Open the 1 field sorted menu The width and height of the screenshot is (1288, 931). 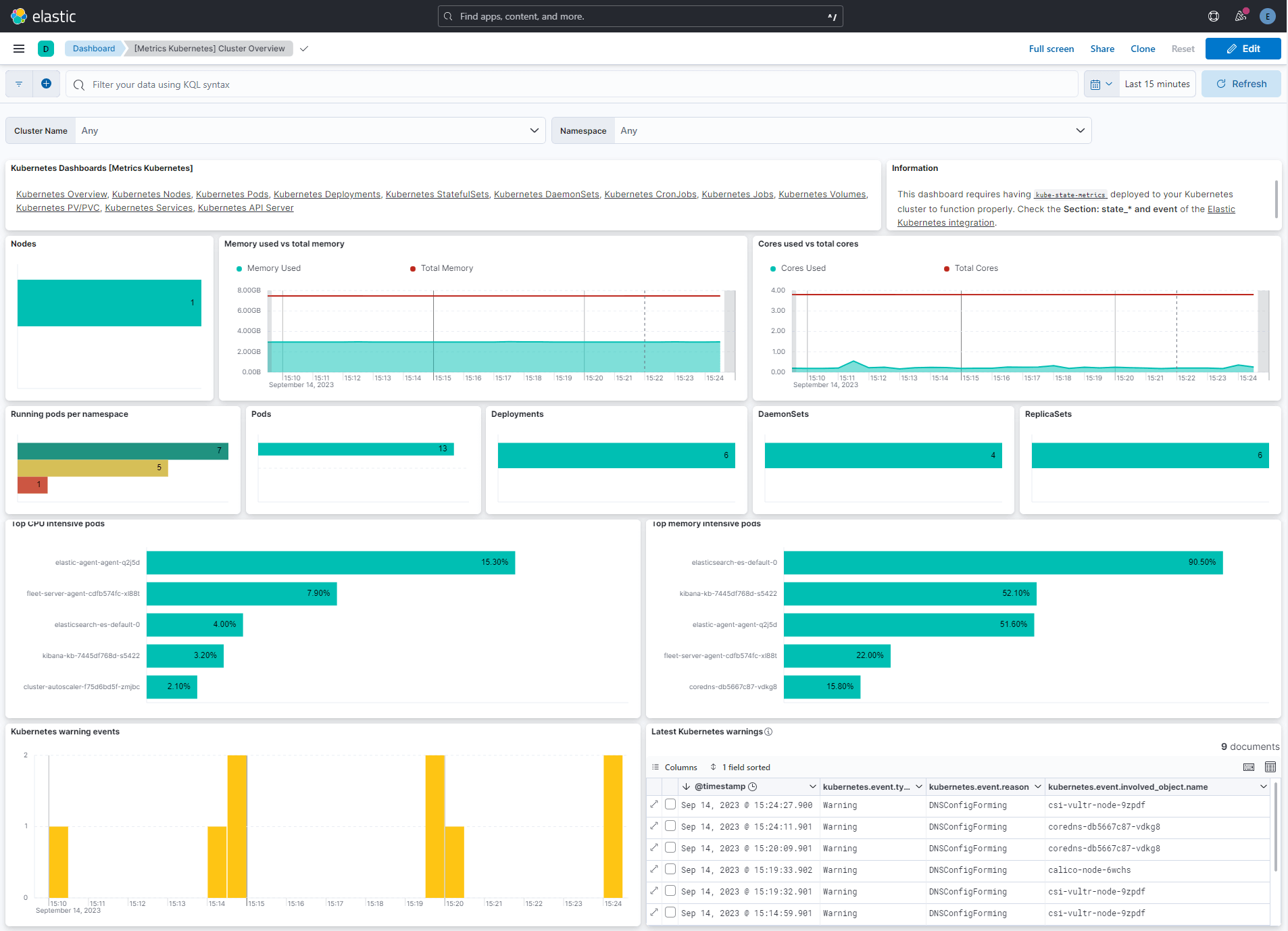[740, 767]
